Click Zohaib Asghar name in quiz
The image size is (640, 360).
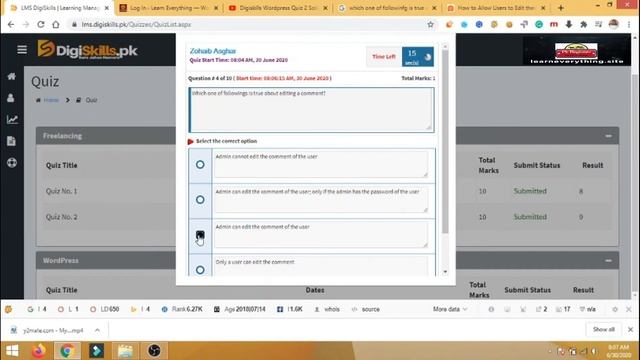pyautogui.click(x=213, y=51)
